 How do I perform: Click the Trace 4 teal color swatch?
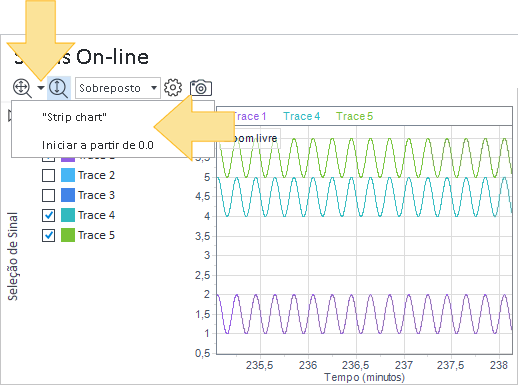(x=68, y=215)
